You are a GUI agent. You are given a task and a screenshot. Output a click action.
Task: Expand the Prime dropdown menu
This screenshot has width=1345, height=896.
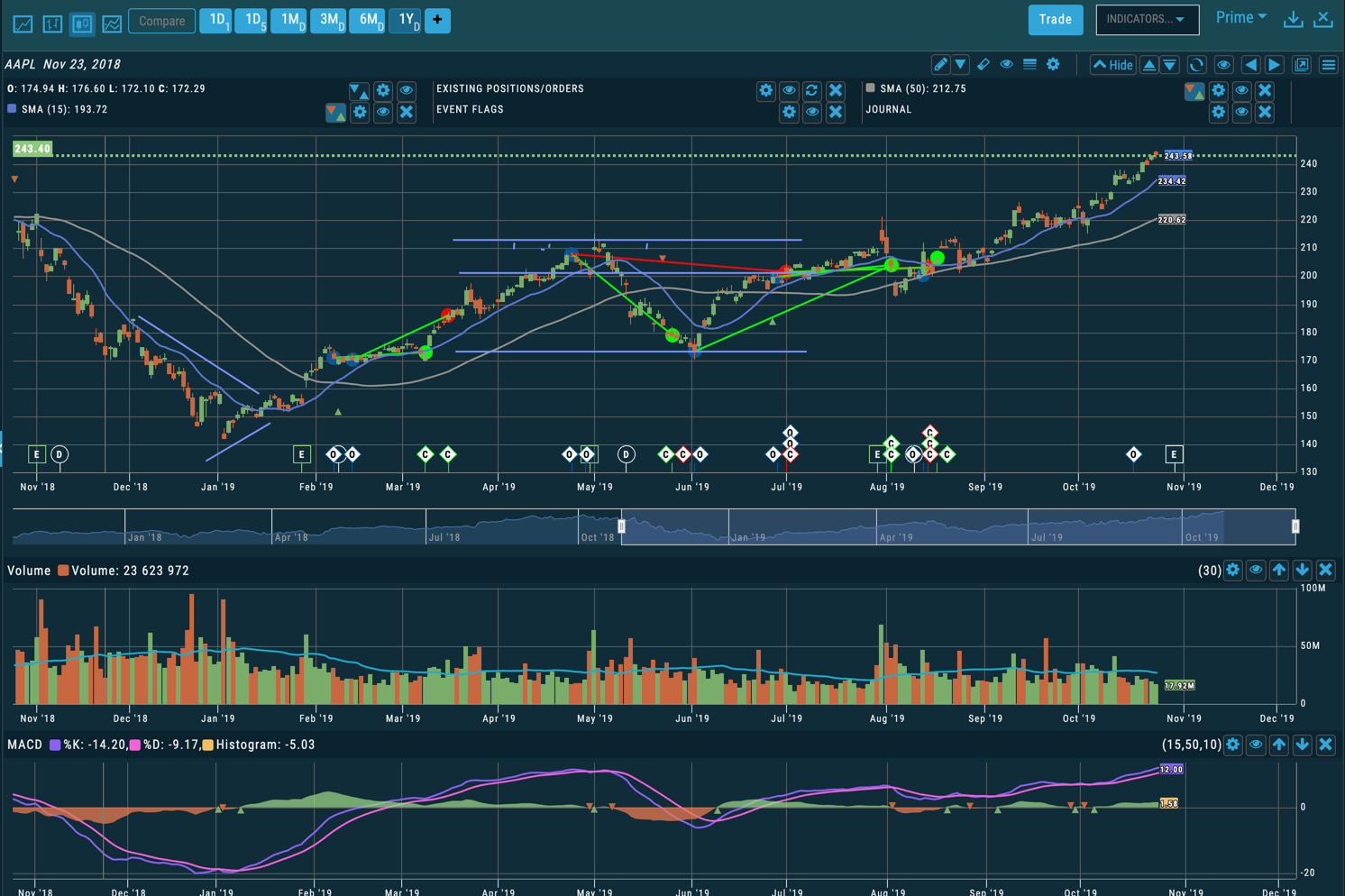[x=1240, y=18]
